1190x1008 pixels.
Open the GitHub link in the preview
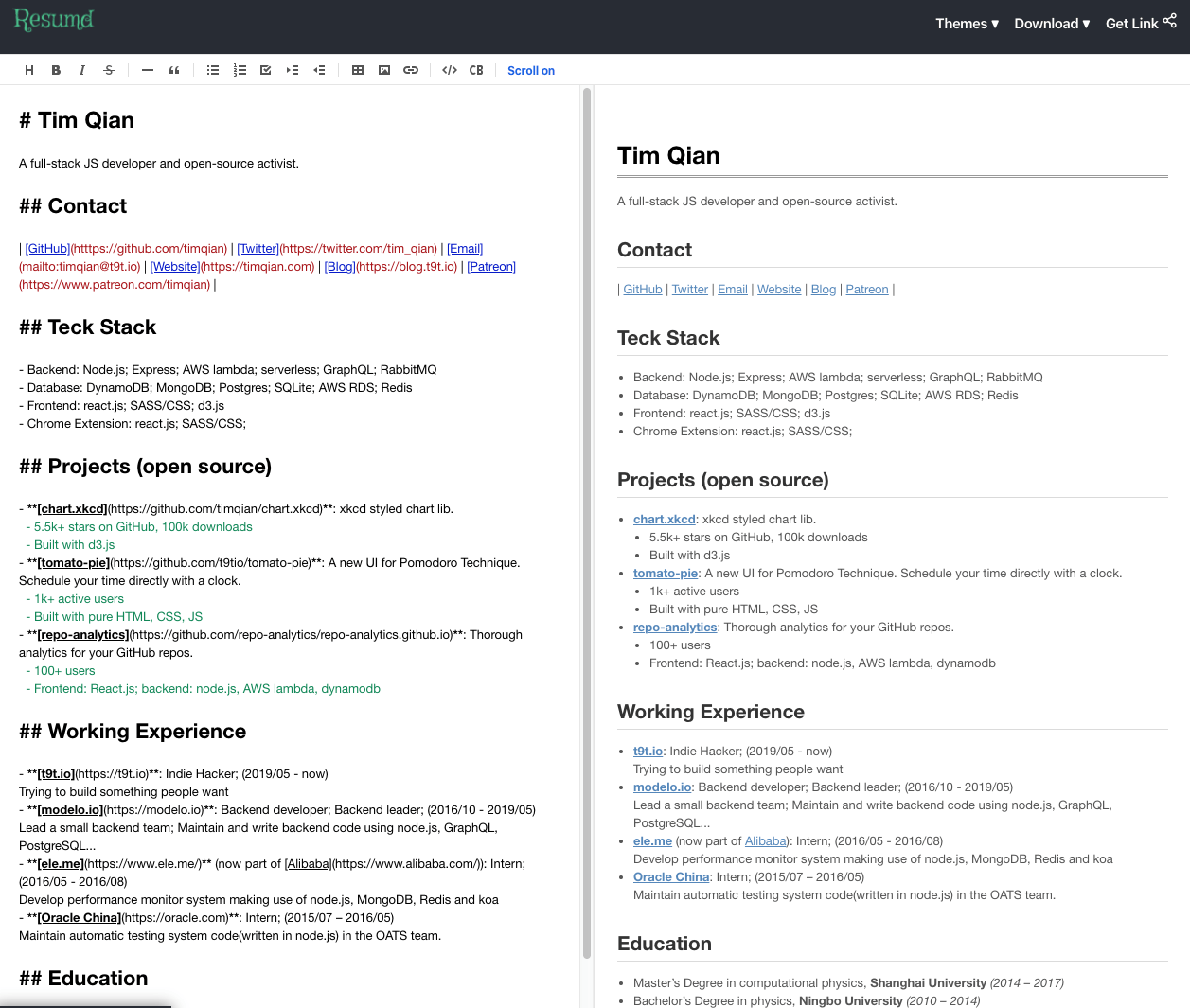click(643, 290)
